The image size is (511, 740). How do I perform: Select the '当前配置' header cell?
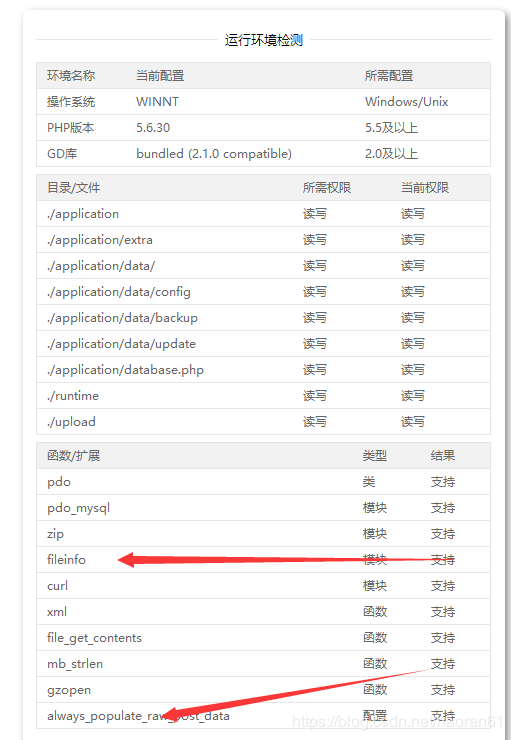(160, 76)
